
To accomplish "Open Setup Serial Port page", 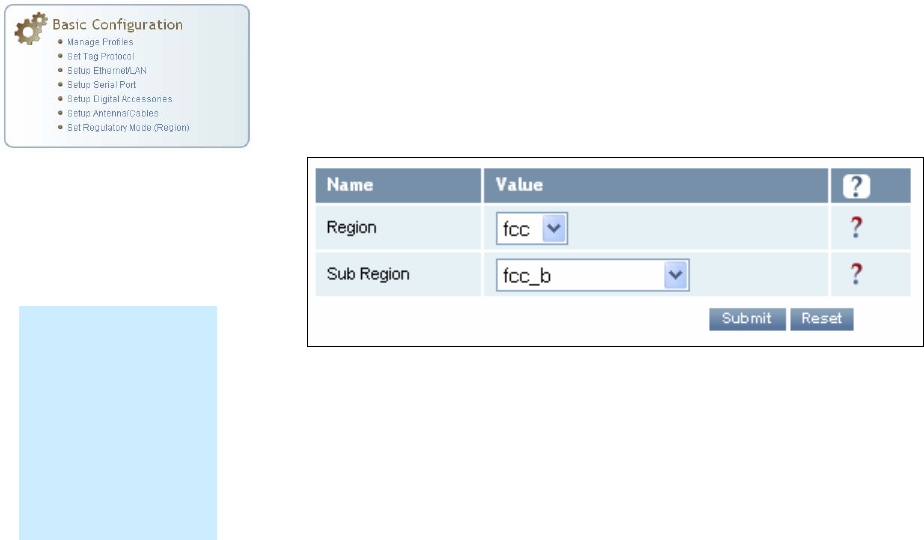I will pyautogui.click(x=101, y=84).
